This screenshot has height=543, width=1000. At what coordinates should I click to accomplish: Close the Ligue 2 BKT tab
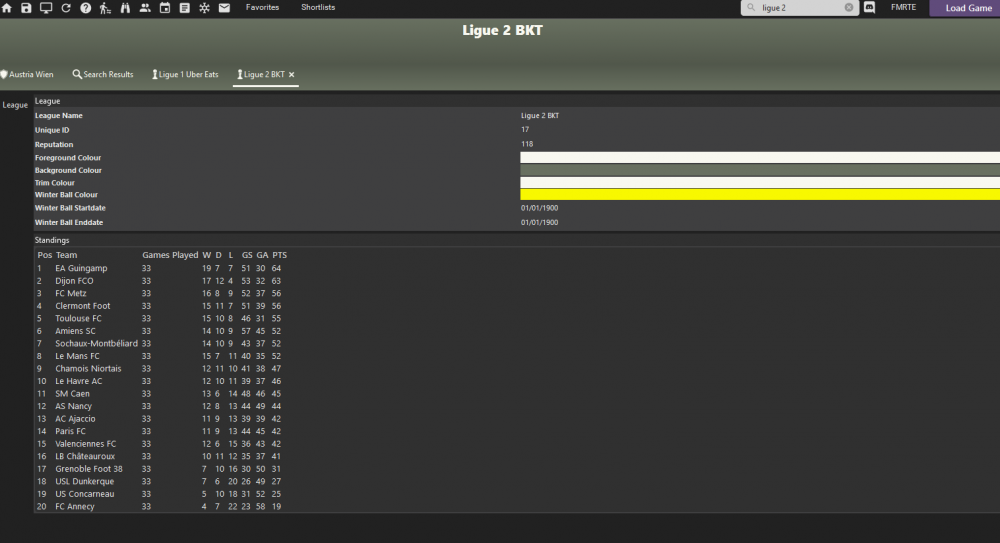tap(291, 75)
